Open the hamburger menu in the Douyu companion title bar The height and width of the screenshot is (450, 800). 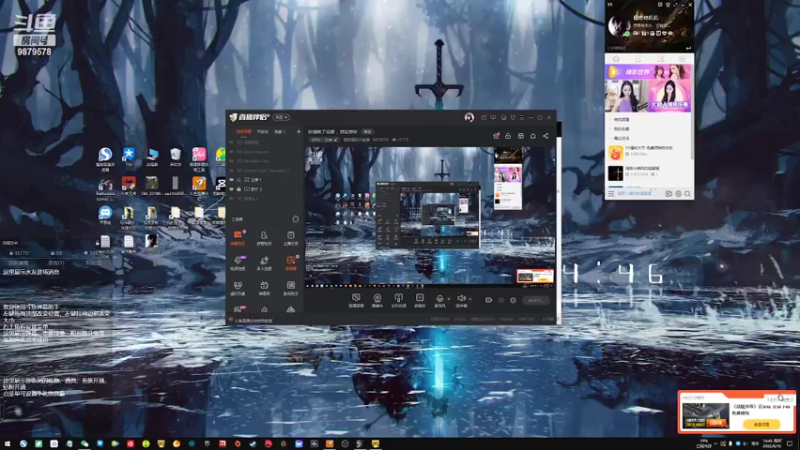click(521, 117)
